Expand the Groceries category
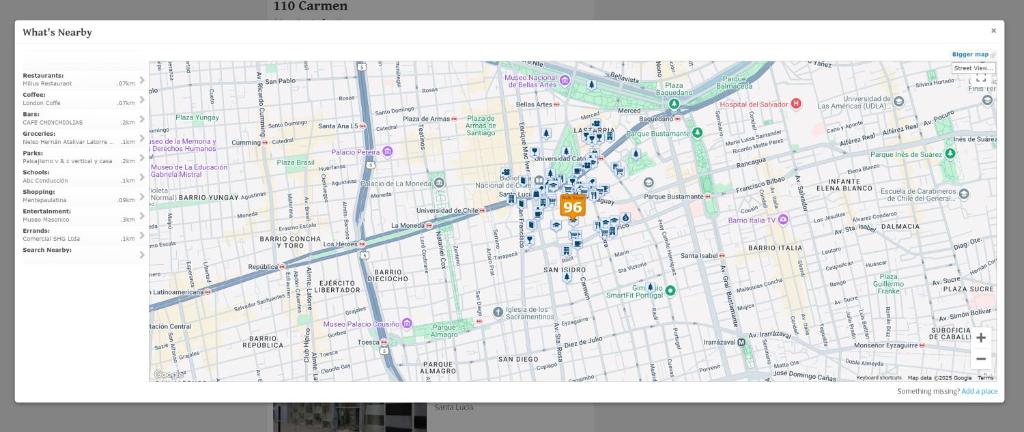1024x432 pixels. tap(142, 138)
